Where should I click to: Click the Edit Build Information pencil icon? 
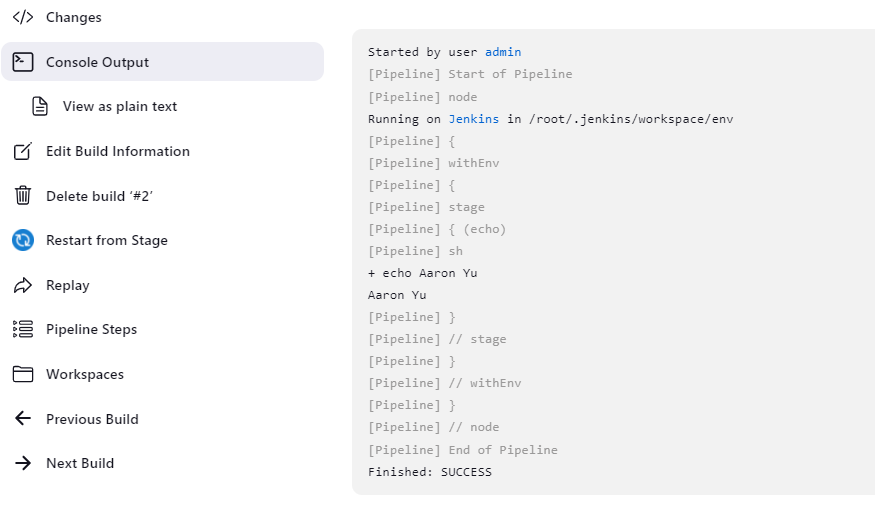[x=22, y=151]
